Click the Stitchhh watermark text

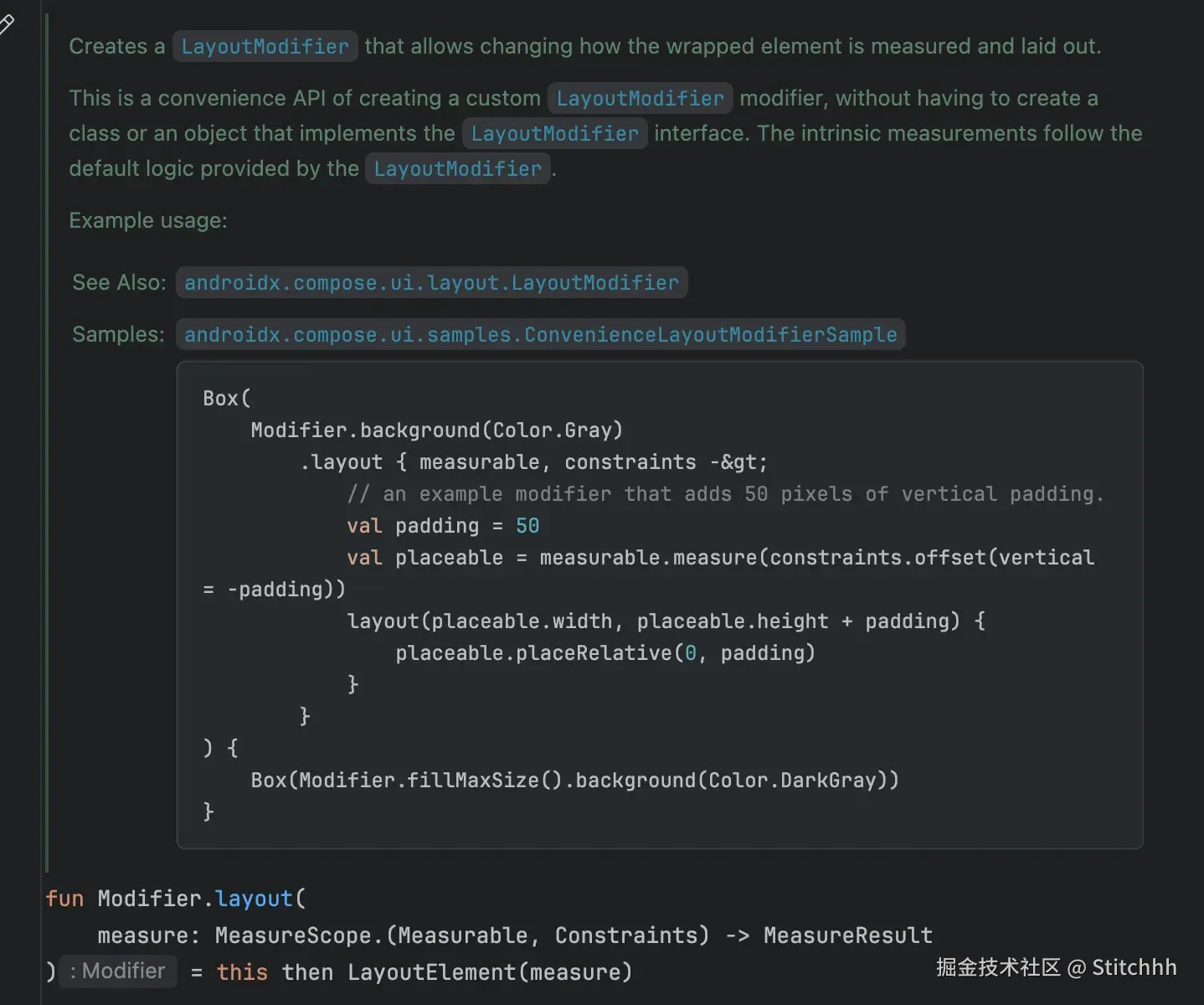(1134, 967)
